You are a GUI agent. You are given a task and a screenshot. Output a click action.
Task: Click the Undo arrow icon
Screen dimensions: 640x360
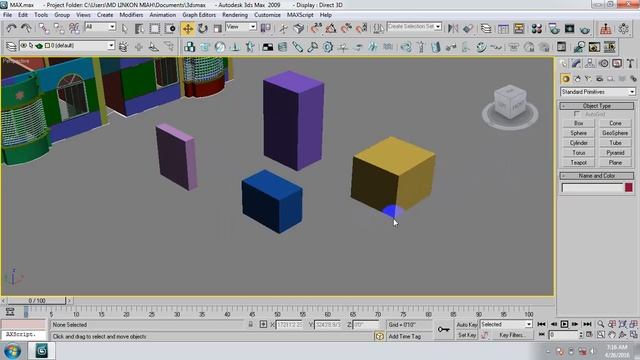click(11, 28)
